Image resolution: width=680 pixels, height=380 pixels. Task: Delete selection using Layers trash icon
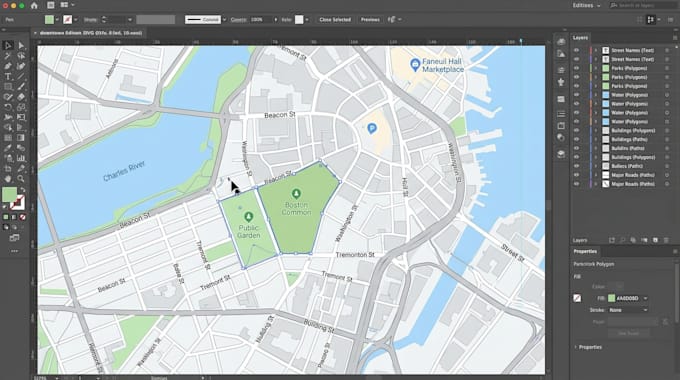coord(666,240)
